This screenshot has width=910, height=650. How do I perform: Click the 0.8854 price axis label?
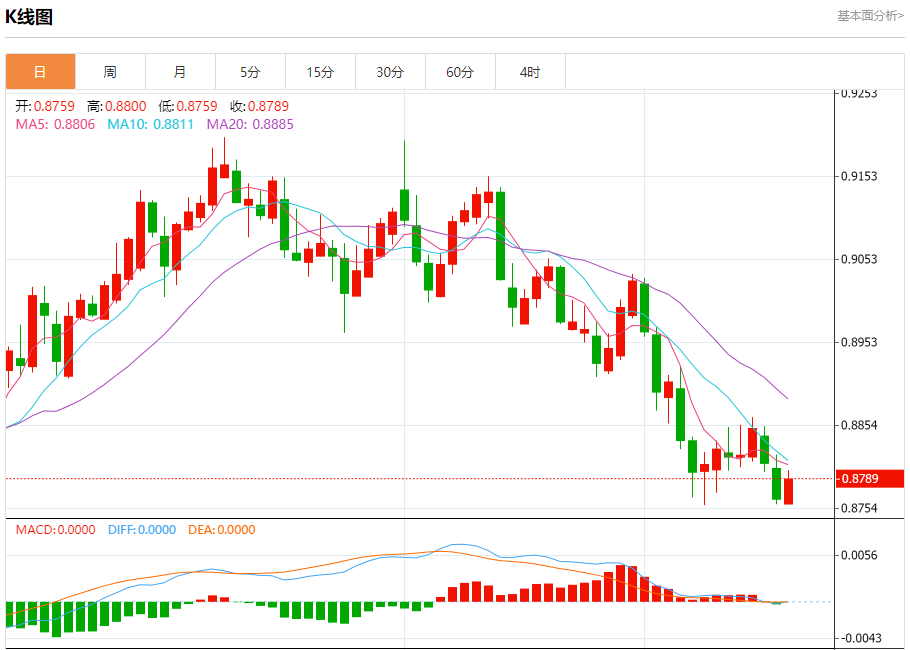(x=859, y=425)
